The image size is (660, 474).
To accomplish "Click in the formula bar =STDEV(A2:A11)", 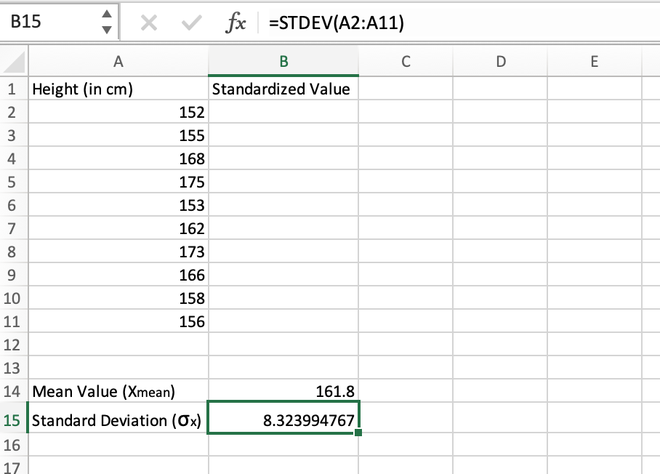I will pos(459,22).
